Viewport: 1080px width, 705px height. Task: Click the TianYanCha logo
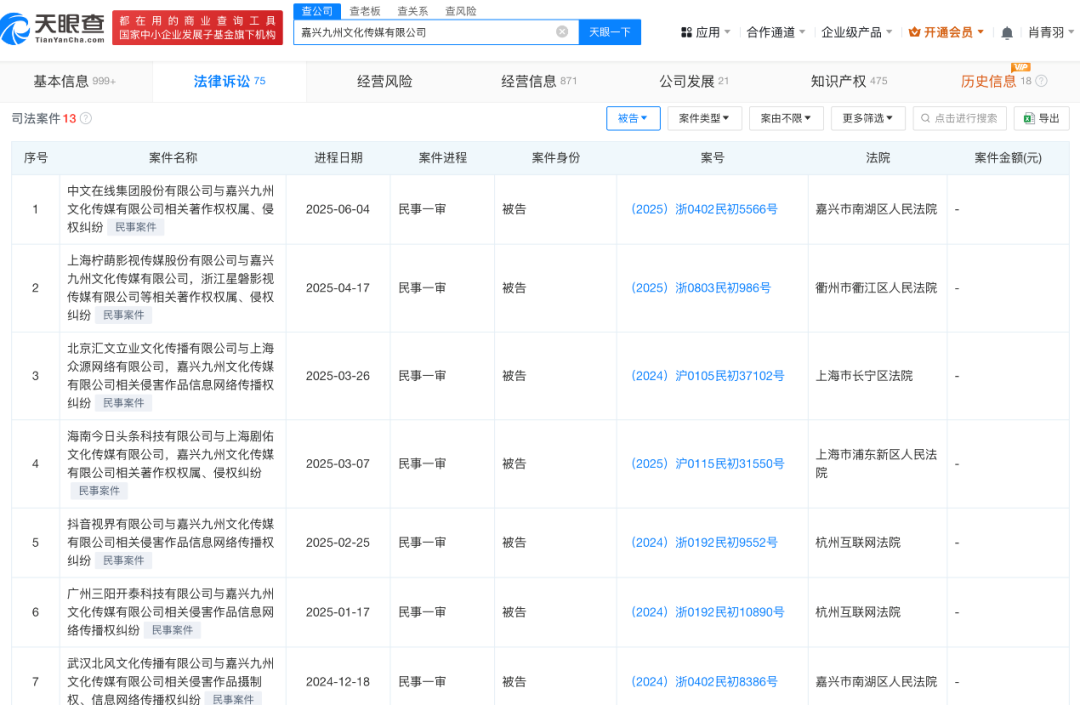[53, 28]
